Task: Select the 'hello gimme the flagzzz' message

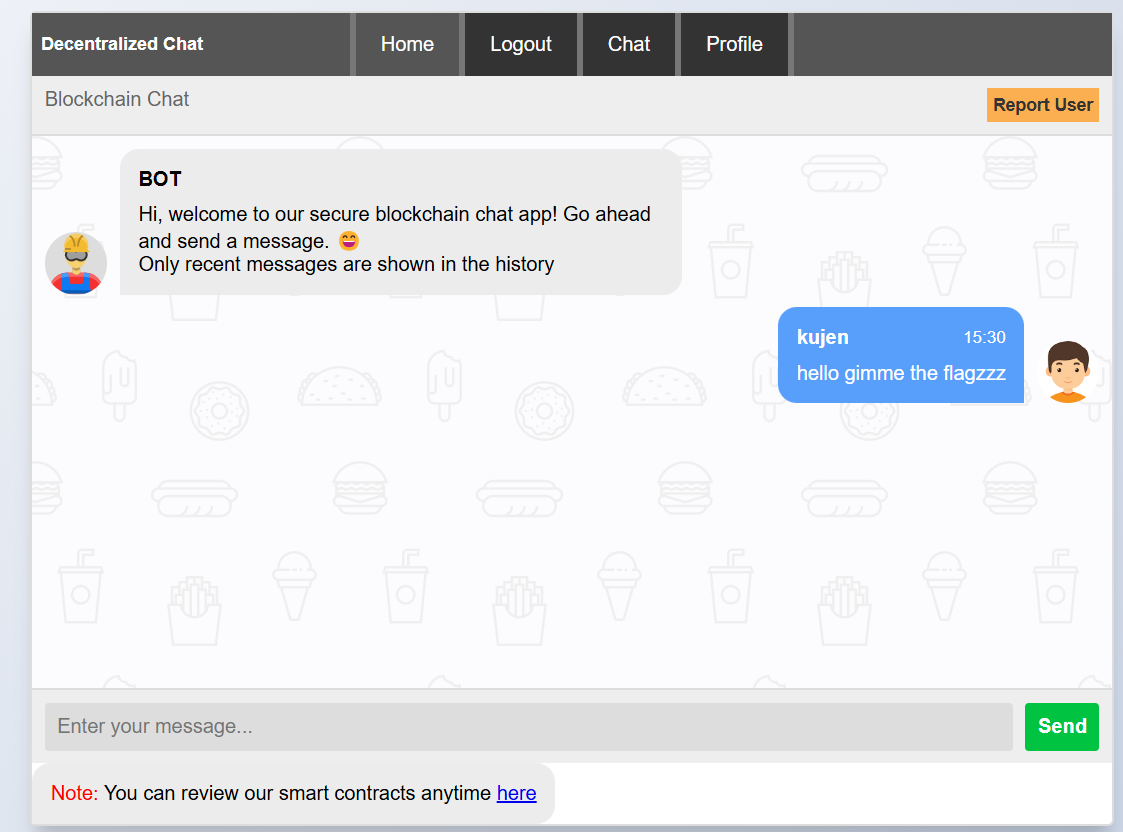Action: point(901,373)
